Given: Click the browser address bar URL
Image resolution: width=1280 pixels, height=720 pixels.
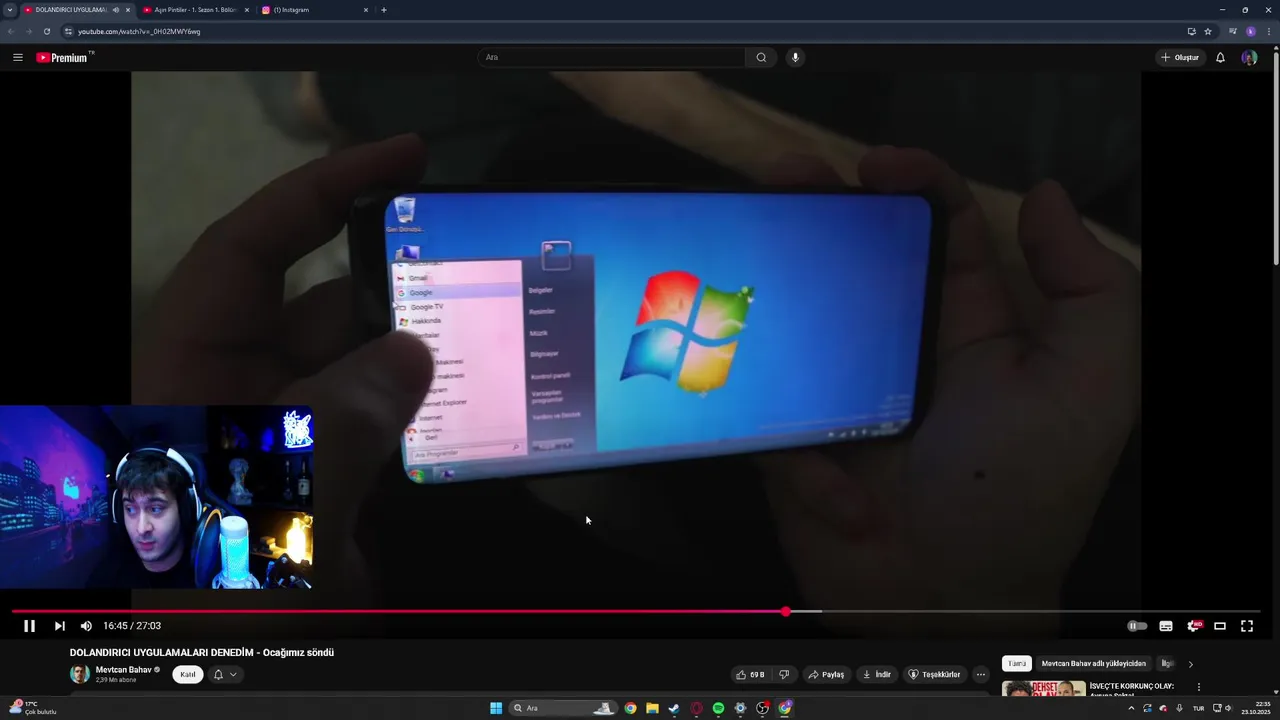Looking at the screenshot, I should pos(139,31).
